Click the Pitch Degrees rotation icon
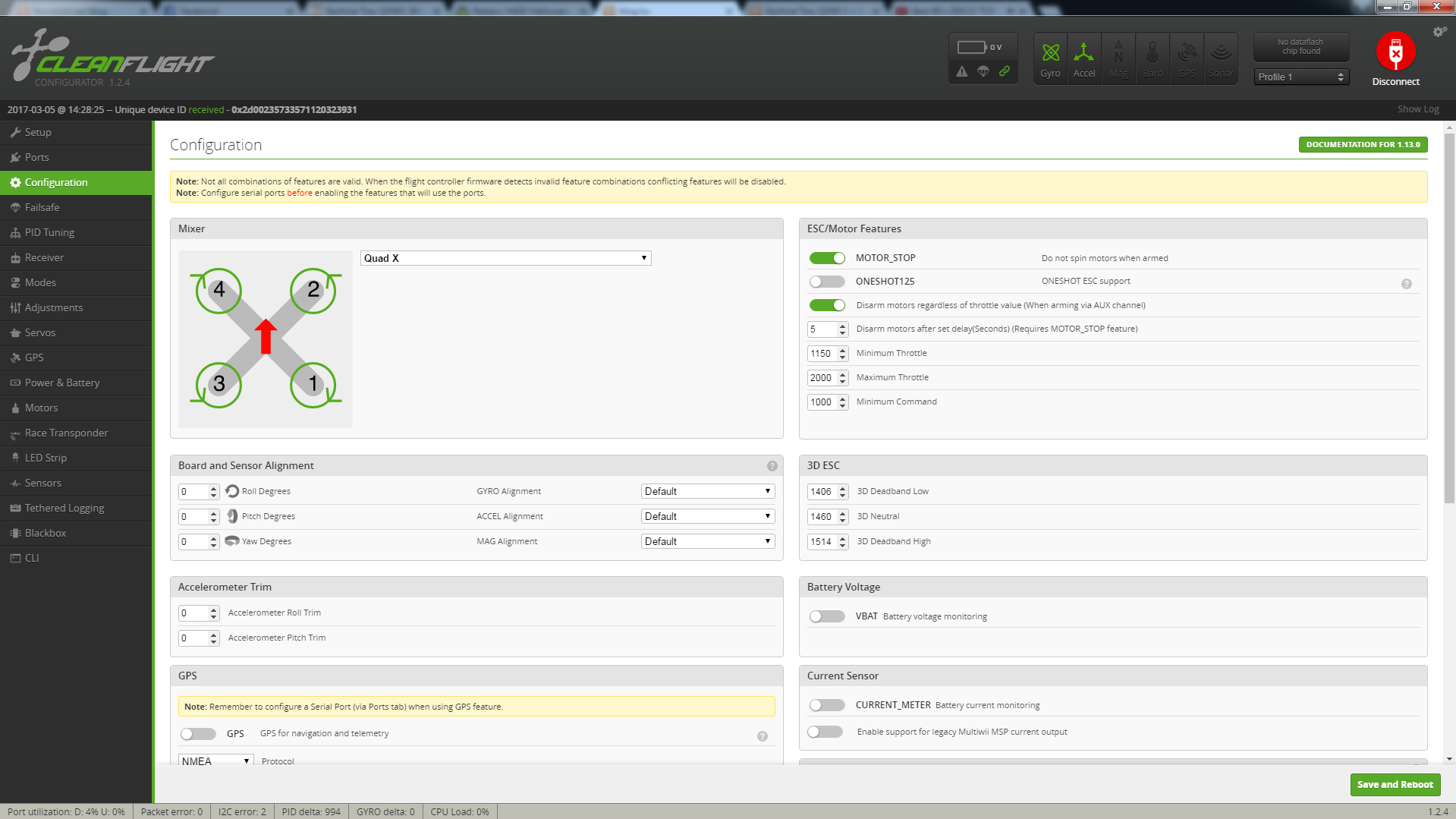 [232, 516]
